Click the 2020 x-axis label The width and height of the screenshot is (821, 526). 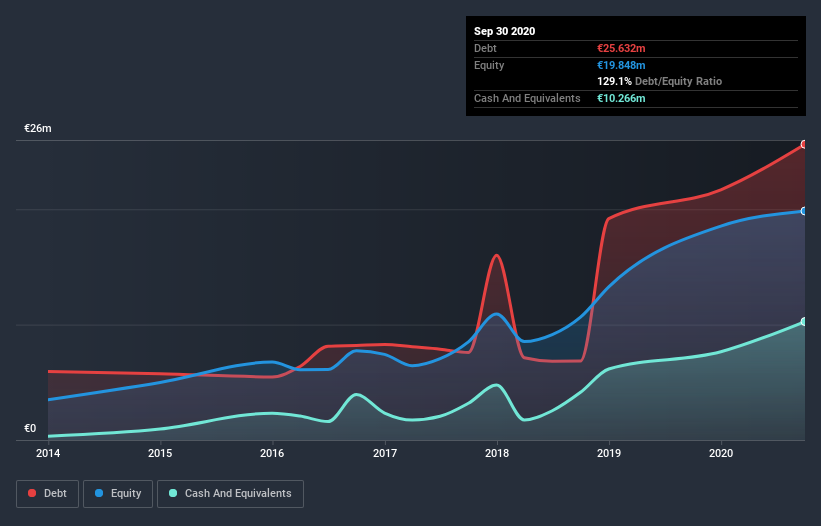721,453
